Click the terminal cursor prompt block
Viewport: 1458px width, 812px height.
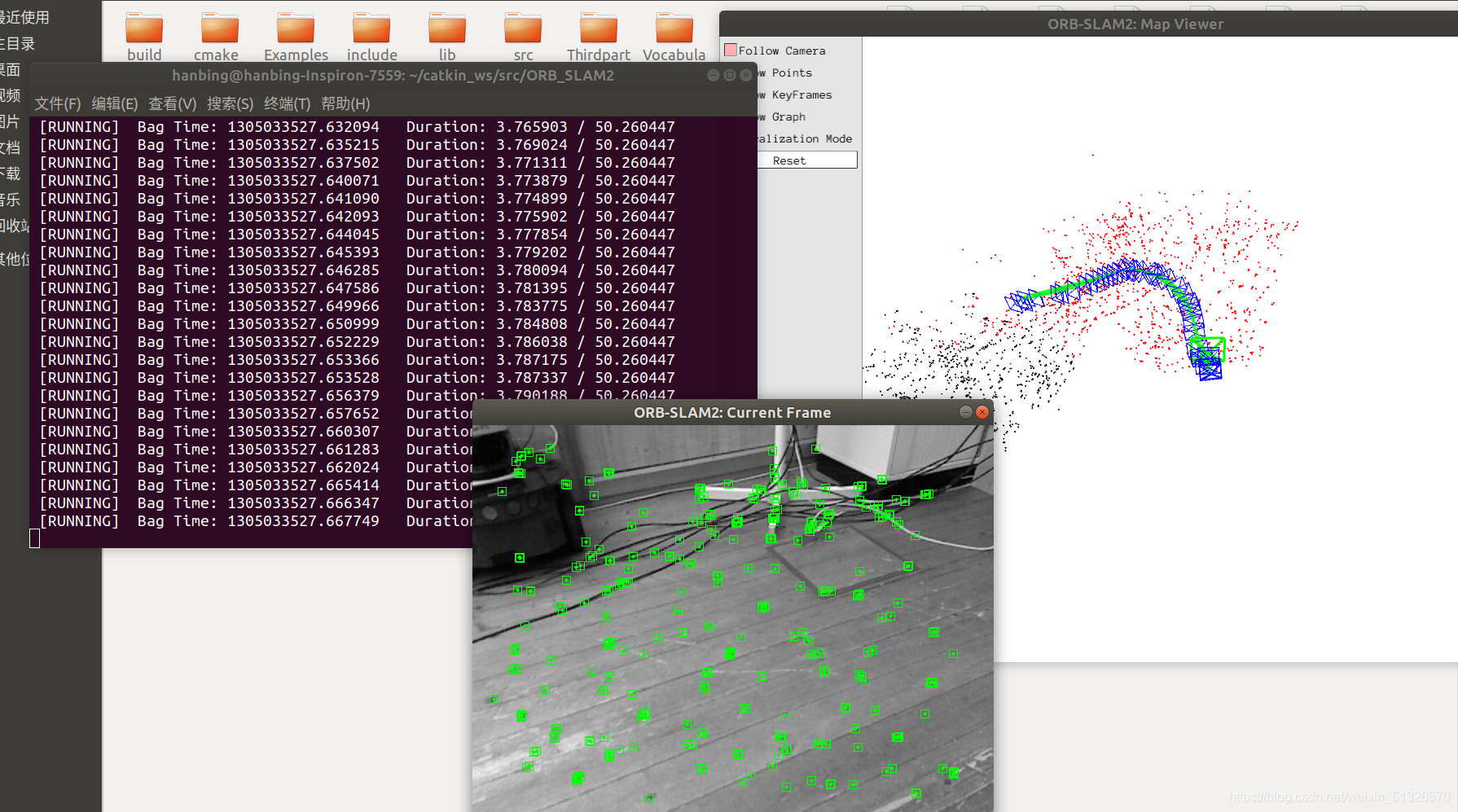click(x=34, y=538)
